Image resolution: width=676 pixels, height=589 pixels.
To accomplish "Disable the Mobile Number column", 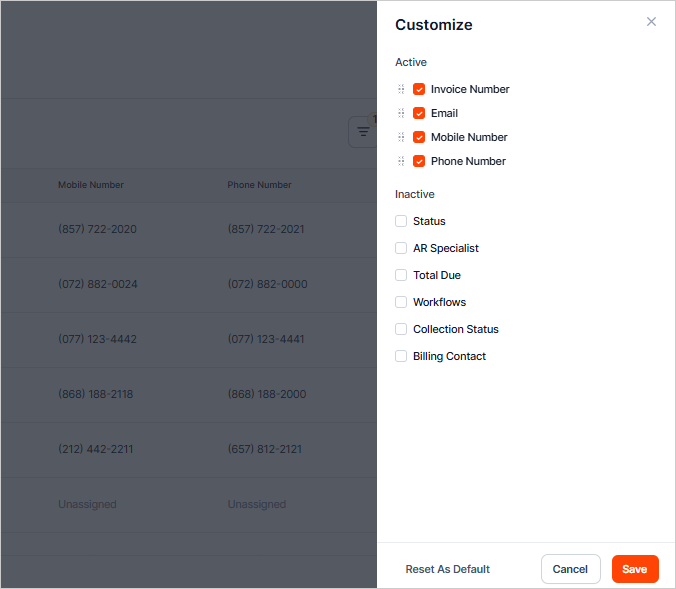I will 419,137.
